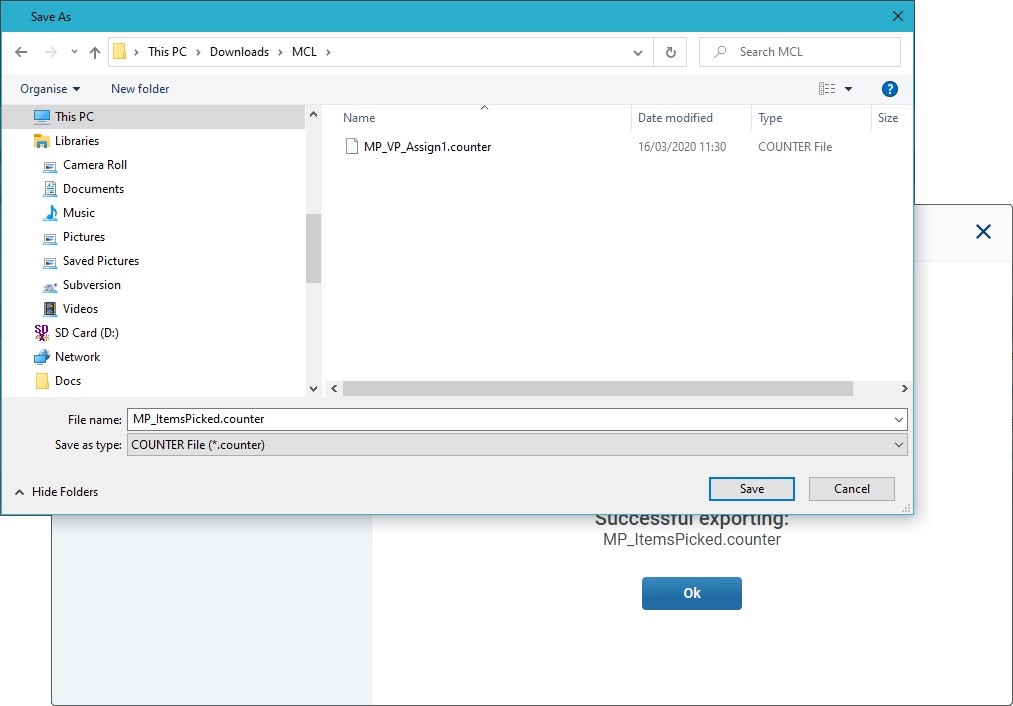
Task: Go back with the left arrow
Action: pos(21,52)
